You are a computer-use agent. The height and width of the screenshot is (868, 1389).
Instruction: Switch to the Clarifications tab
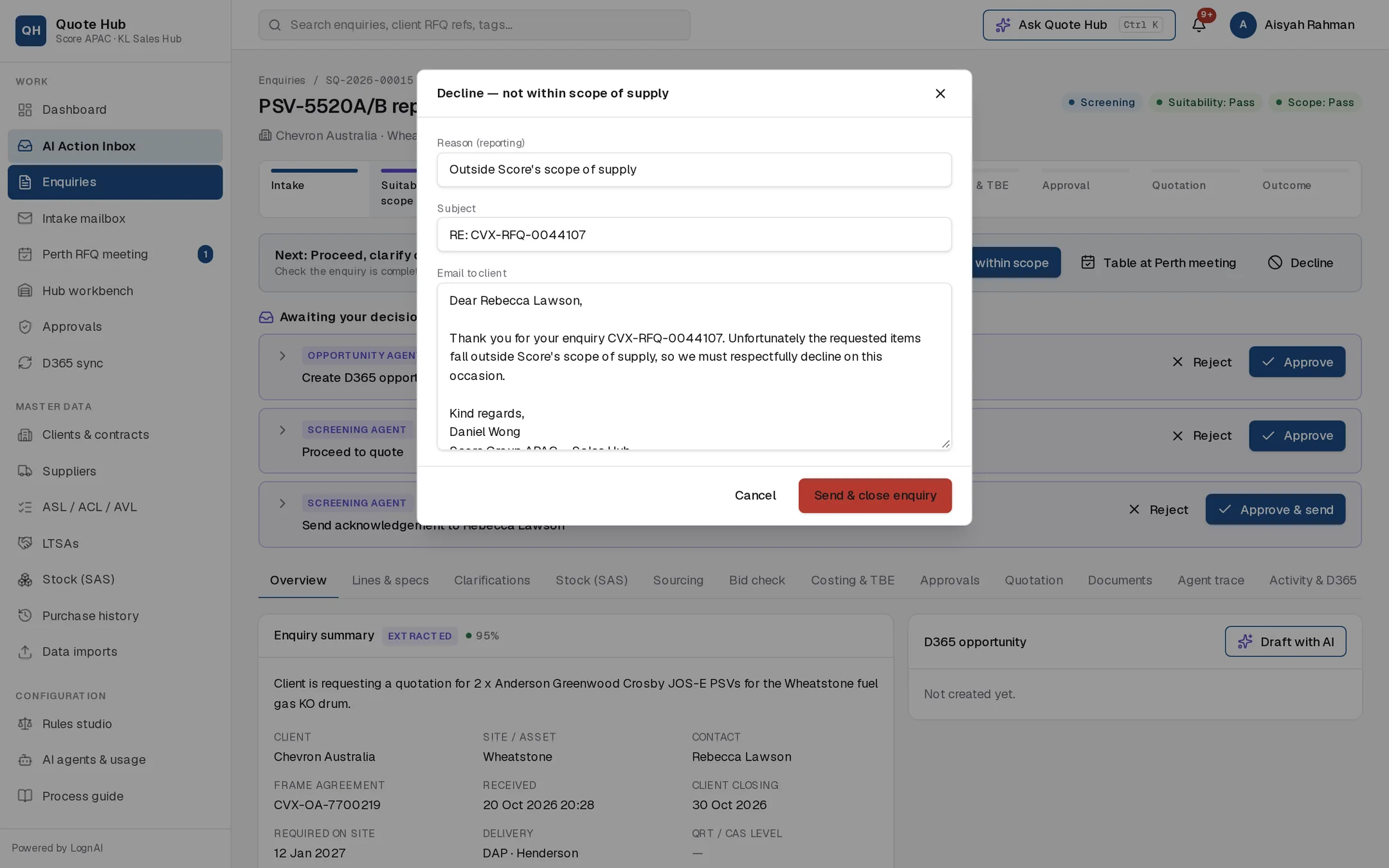(492, 581)
